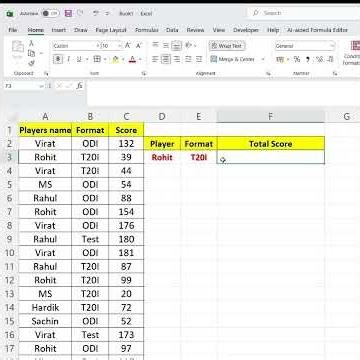The width and height of the screenshot is (360, 360).
Task: Open the Developer tab
Action: click(x=246, y=30)
